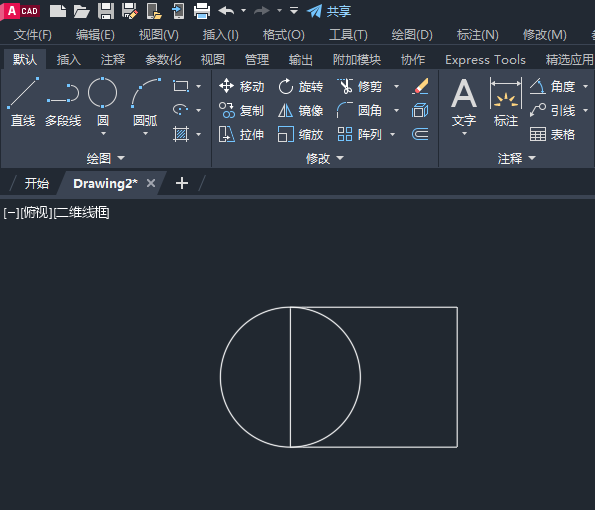Viewport: 595px width, 510px height.
Task: Open the 格式(O) menu
Action: tap(283, 35)
